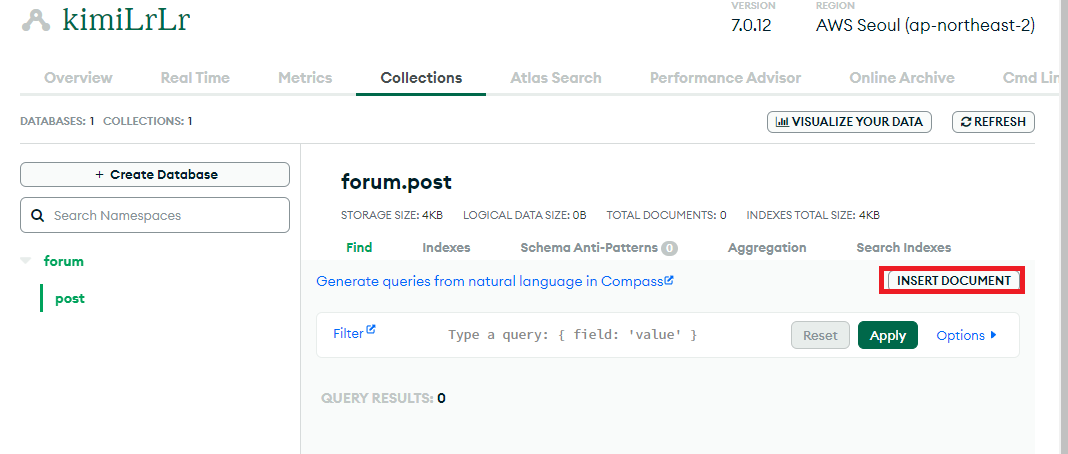
Task: Select the Collections tab
Action: coord(421,78)
